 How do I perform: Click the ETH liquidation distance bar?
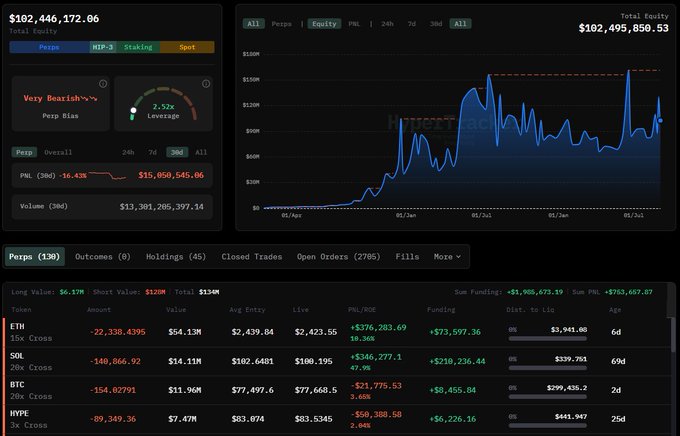[548, 338]
